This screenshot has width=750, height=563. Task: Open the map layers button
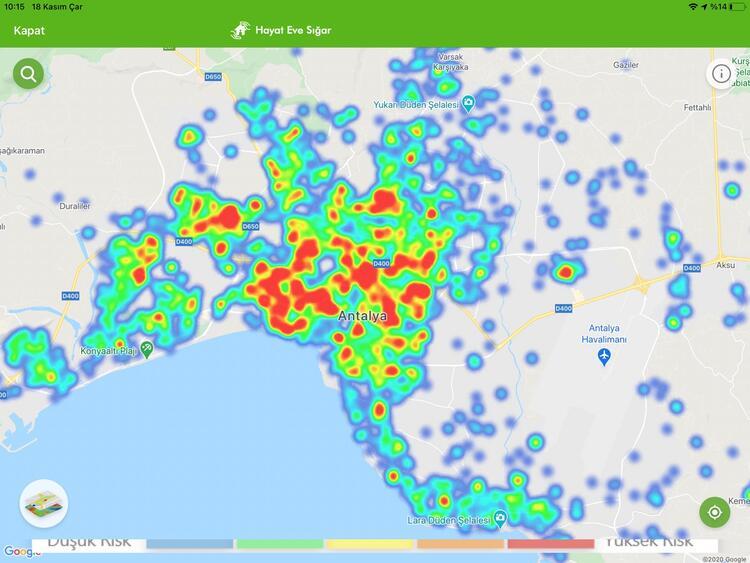tap(44, 503)
